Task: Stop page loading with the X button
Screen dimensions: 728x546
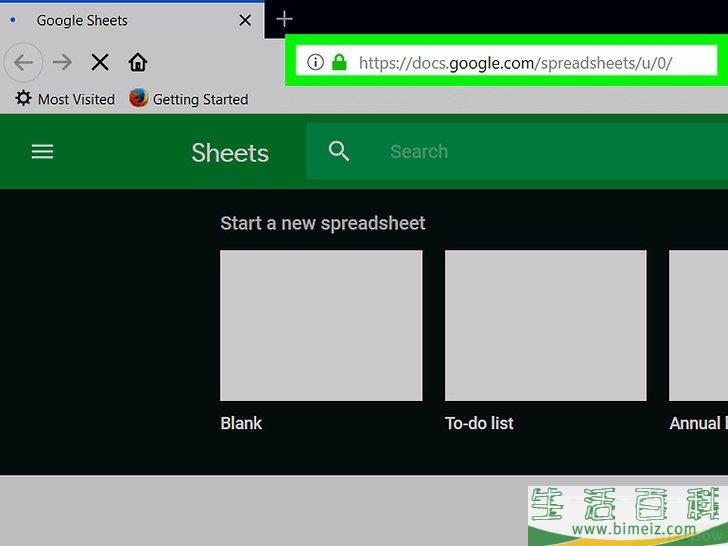Action: pos(100,62)
